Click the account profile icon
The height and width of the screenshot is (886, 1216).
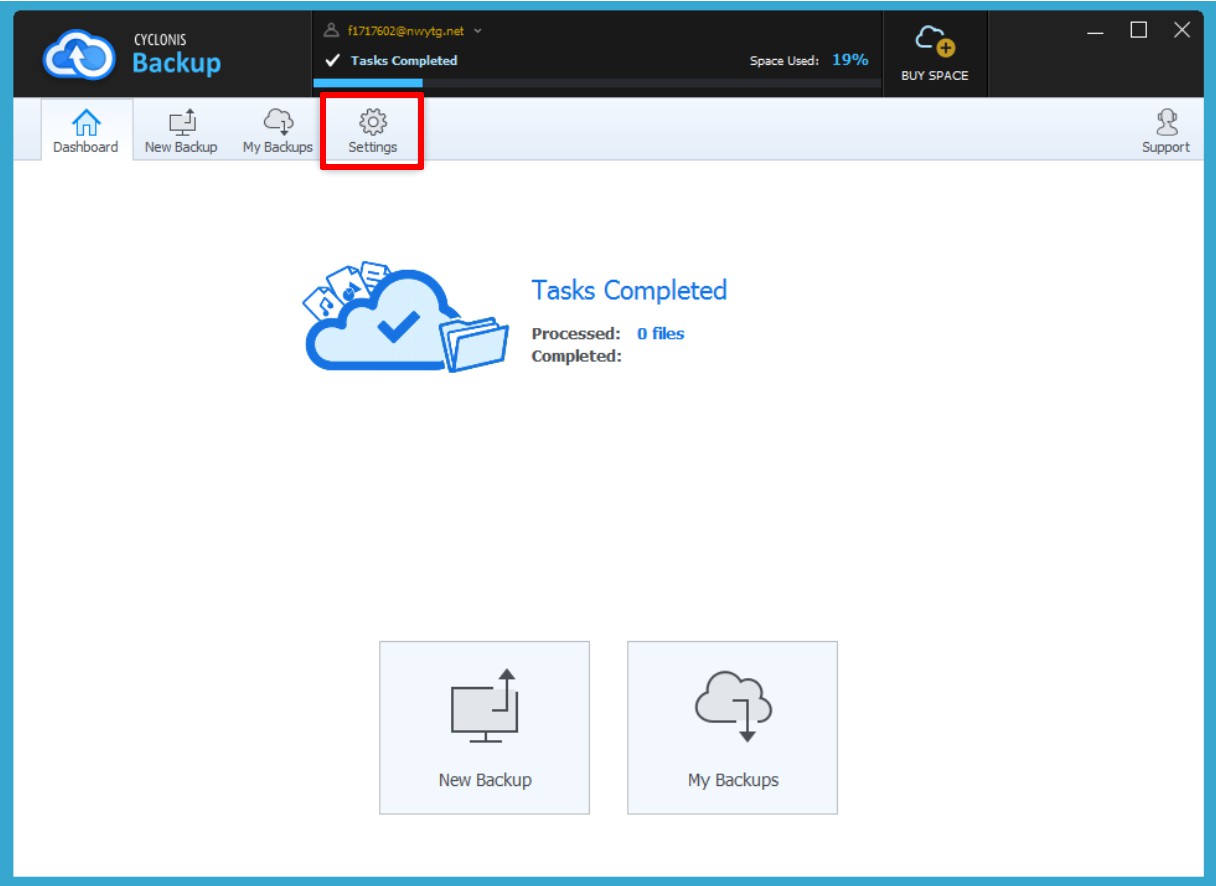329,30
